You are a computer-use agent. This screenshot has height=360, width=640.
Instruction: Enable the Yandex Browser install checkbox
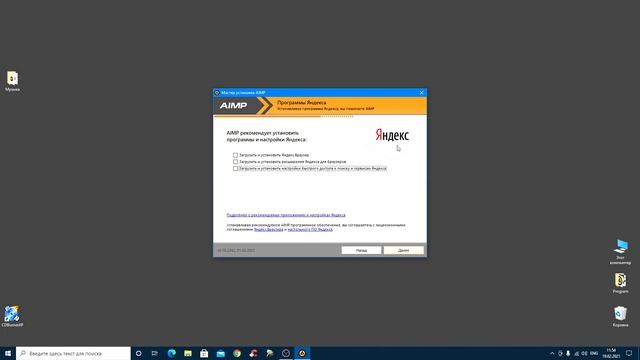pyautogui.click(x=235, y=155)
